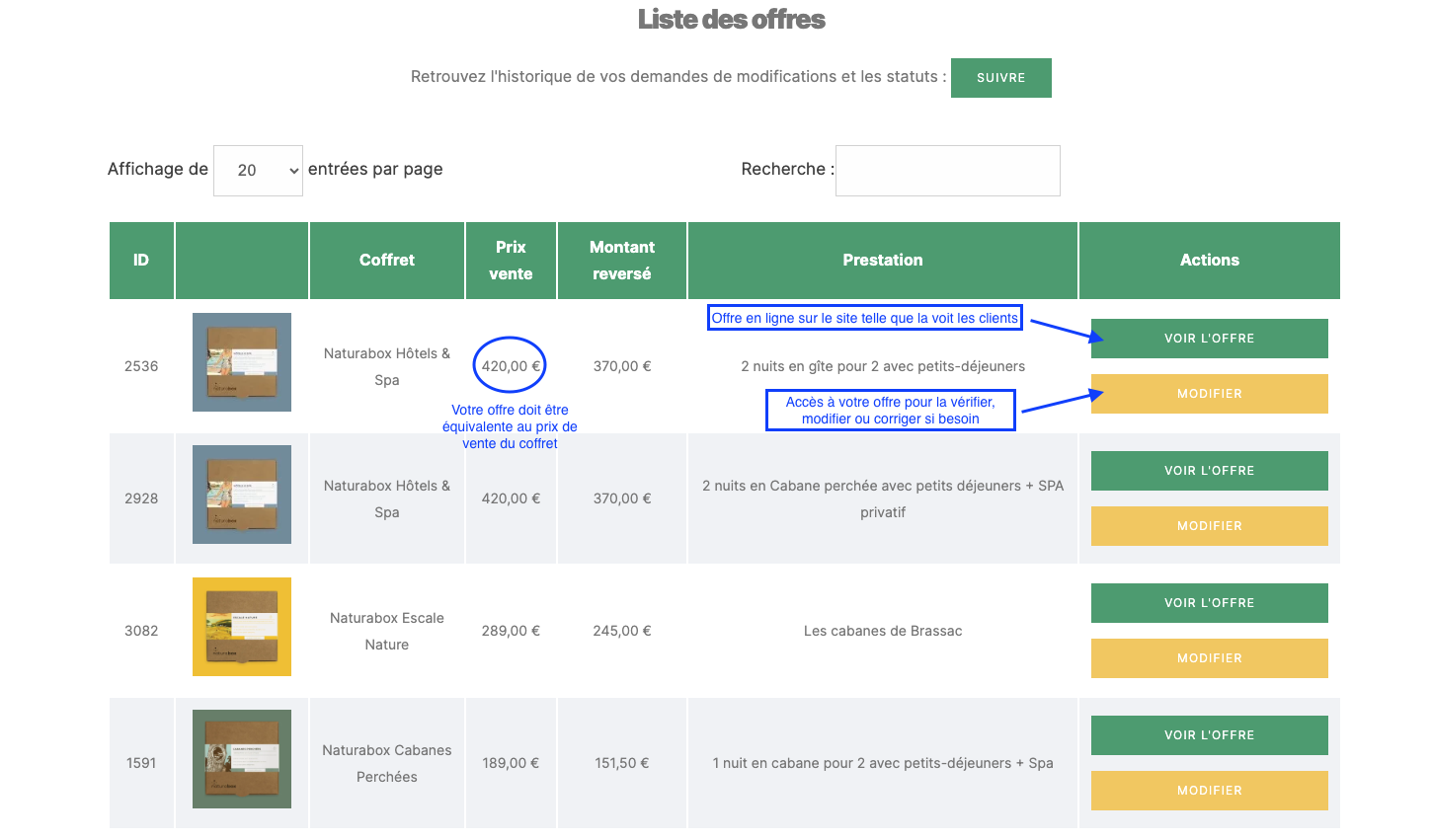The width and height of the screenshot is (1432, 840).
Task: Open Voir l'offre for offer 2928
Action: click(1209, 471)
